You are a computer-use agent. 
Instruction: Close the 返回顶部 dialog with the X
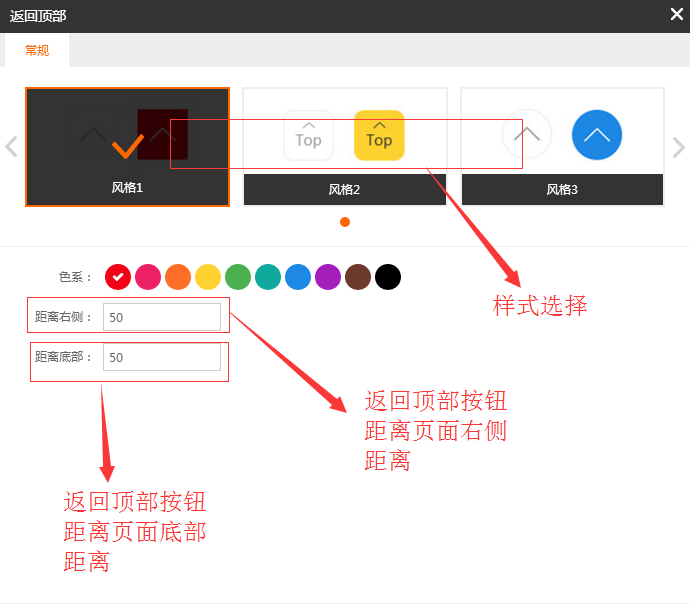(x=677, y=14)
